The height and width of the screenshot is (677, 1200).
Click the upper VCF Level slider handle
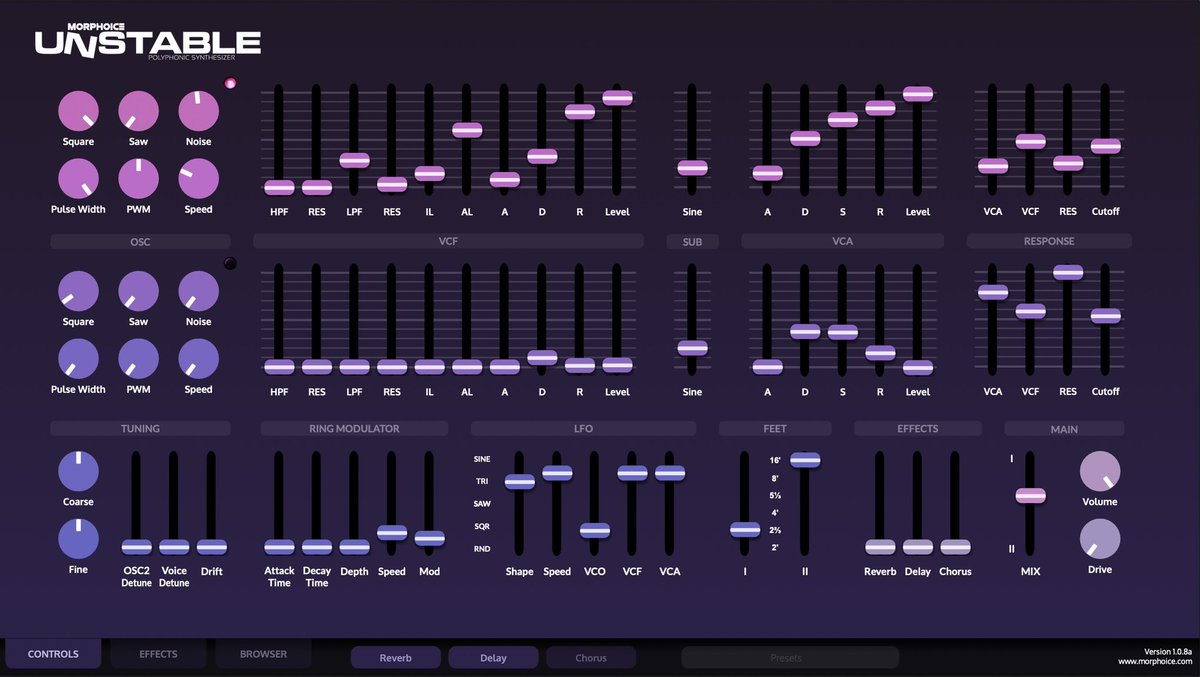point(617,97)
